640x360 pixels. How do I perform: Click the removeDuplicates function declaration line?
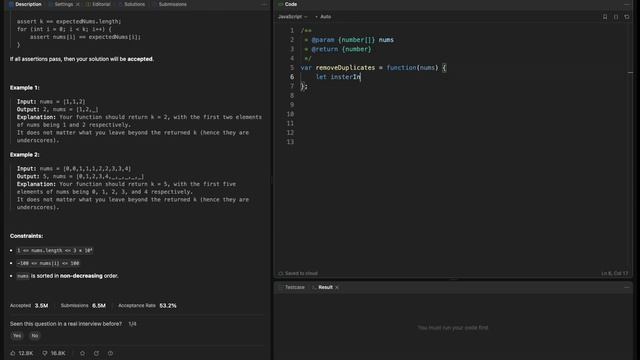(373, 68)
